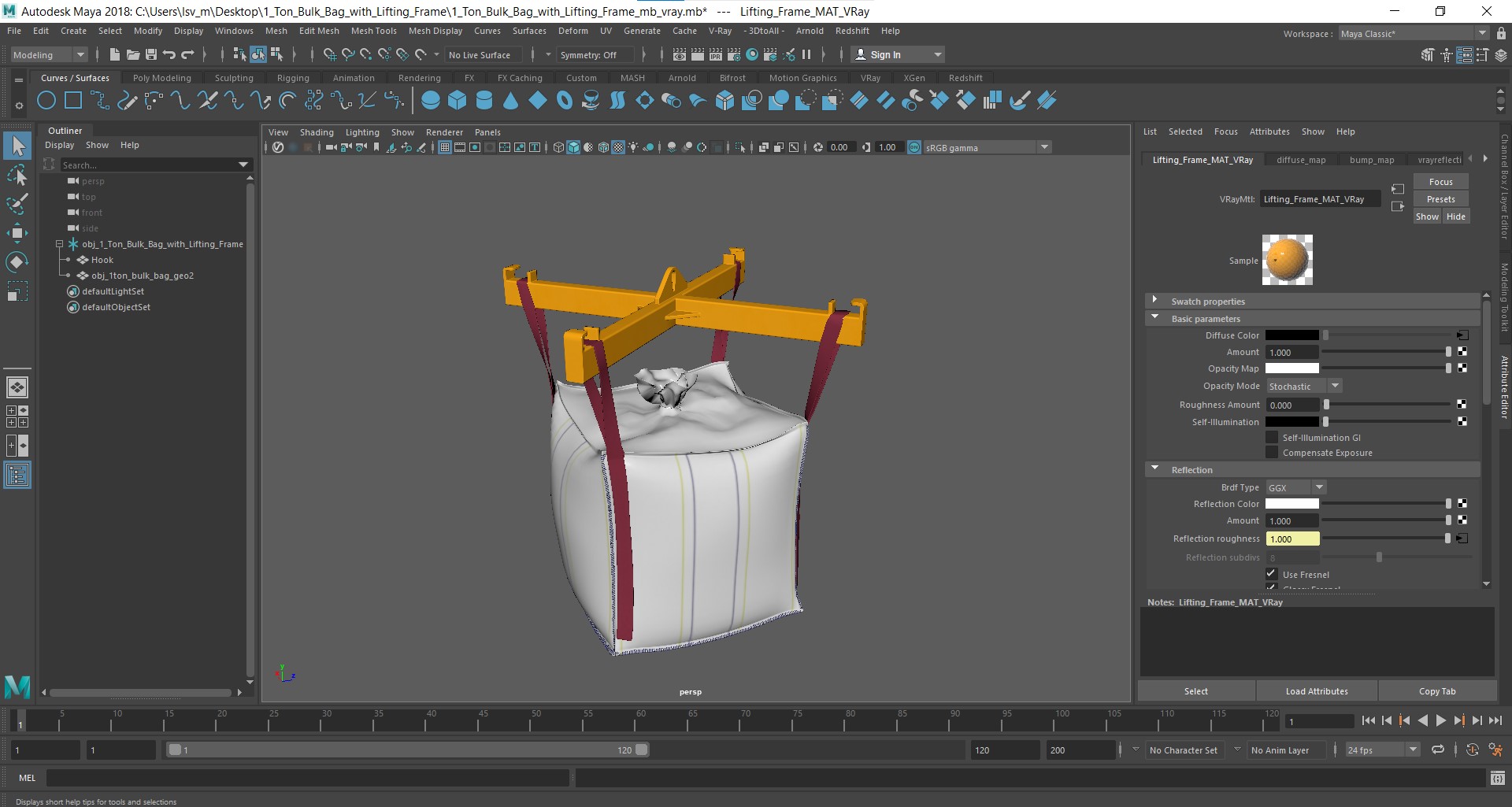The width and height of the screenshot is (1512, 807).
Task: Create a polygon cylinder from shelf
Action: 484,101
